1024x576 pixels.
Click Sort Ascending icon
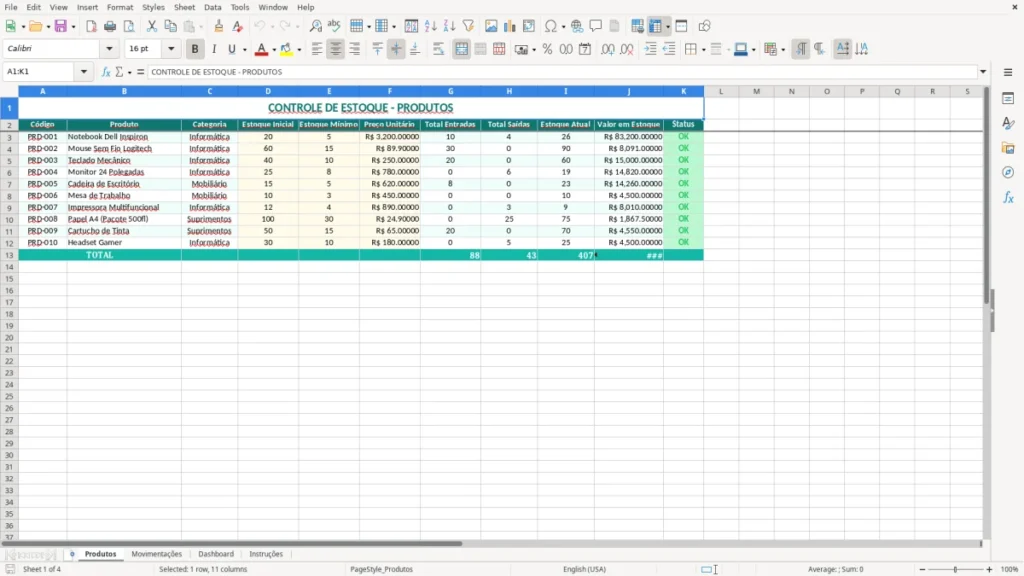click(430, 26)
